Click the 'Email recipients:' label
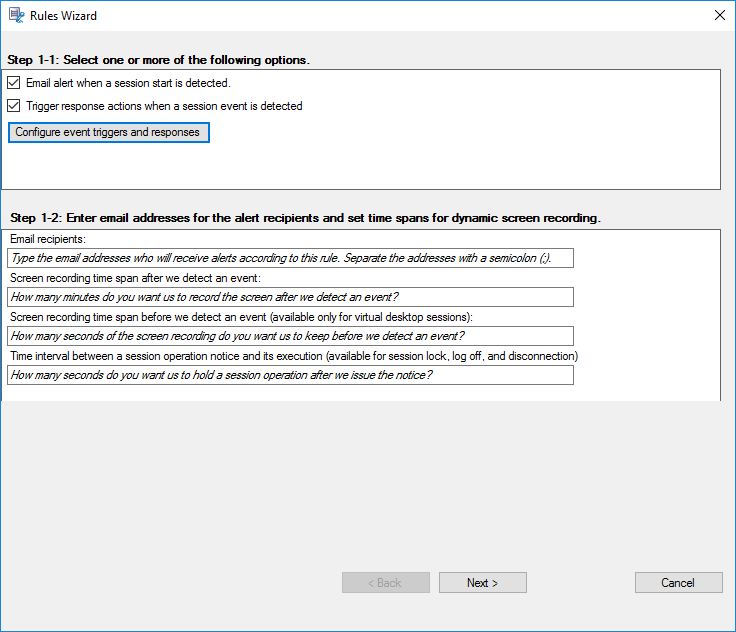 point(48,239)
